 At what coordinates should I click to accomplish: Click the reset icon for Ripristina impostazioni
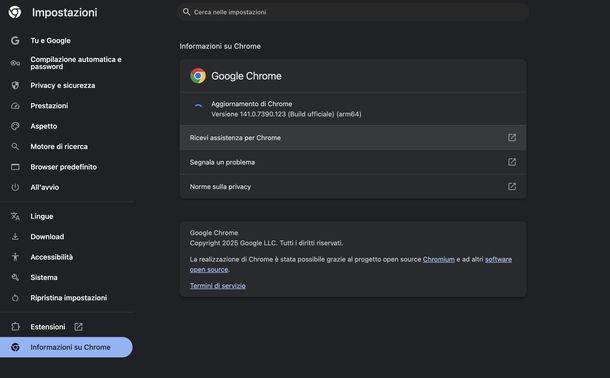coord(15,298)
